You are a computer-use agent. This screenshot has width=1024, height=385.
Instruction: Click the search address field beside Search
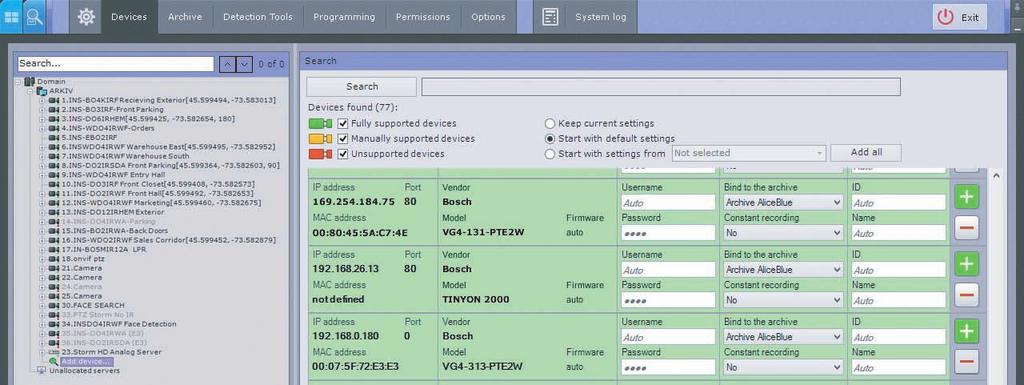pyautogui.click(x=661, y=87)
